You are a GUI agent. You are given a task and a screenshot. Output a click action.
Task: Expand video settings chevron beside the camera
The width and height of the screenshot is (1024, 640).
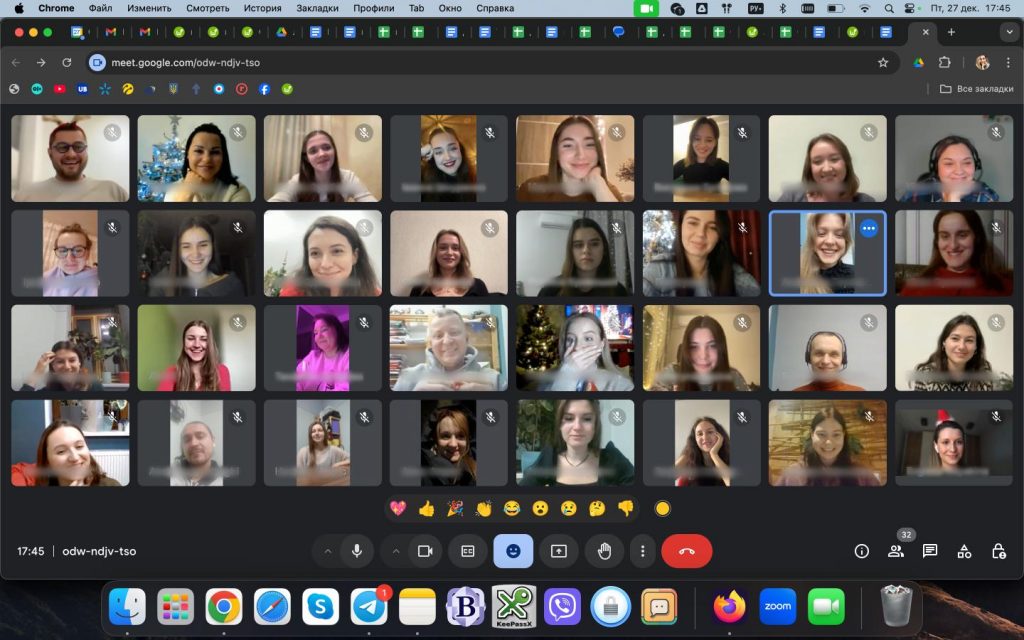tap(396, 551)
